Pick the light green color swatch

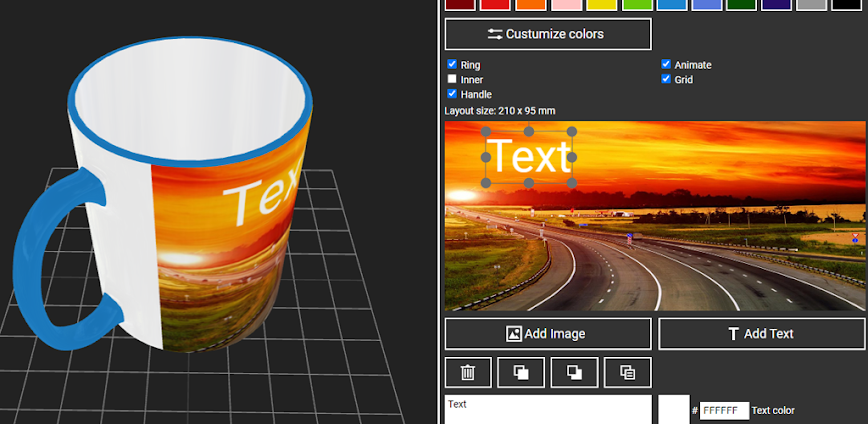637,4
